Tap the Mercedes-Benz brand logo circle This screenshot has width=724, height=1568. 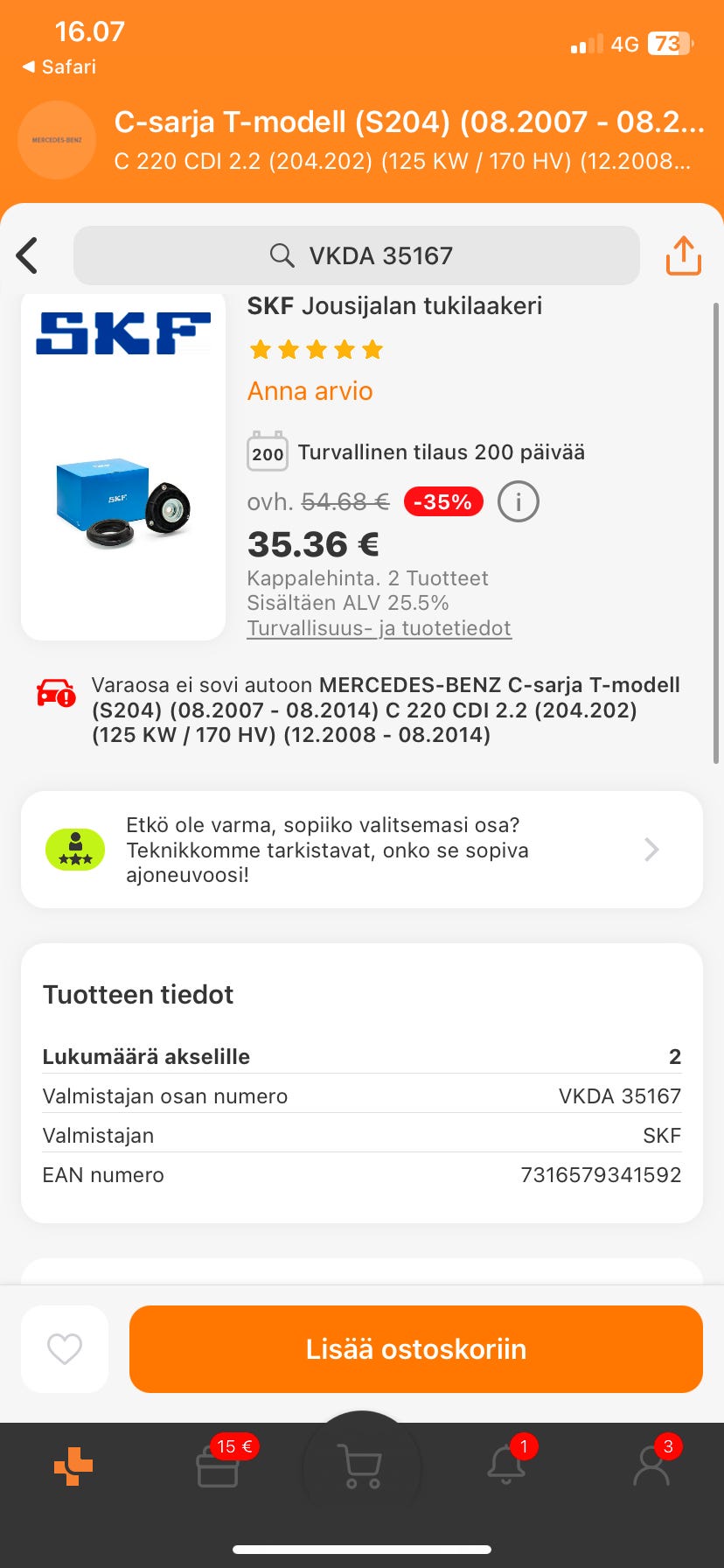pyautogui.click(x=57, y=140)
